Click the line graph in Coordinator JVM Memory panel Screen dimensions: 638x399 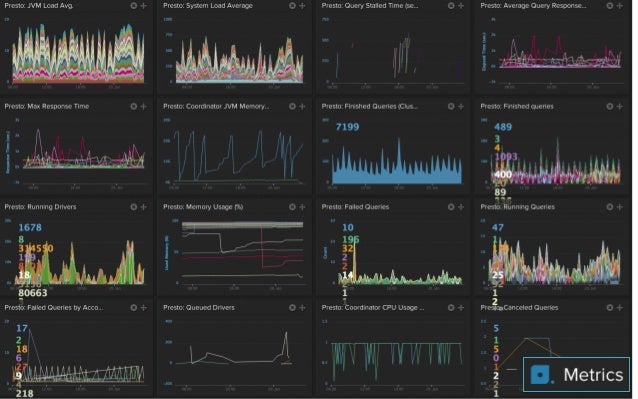point(239,156)
